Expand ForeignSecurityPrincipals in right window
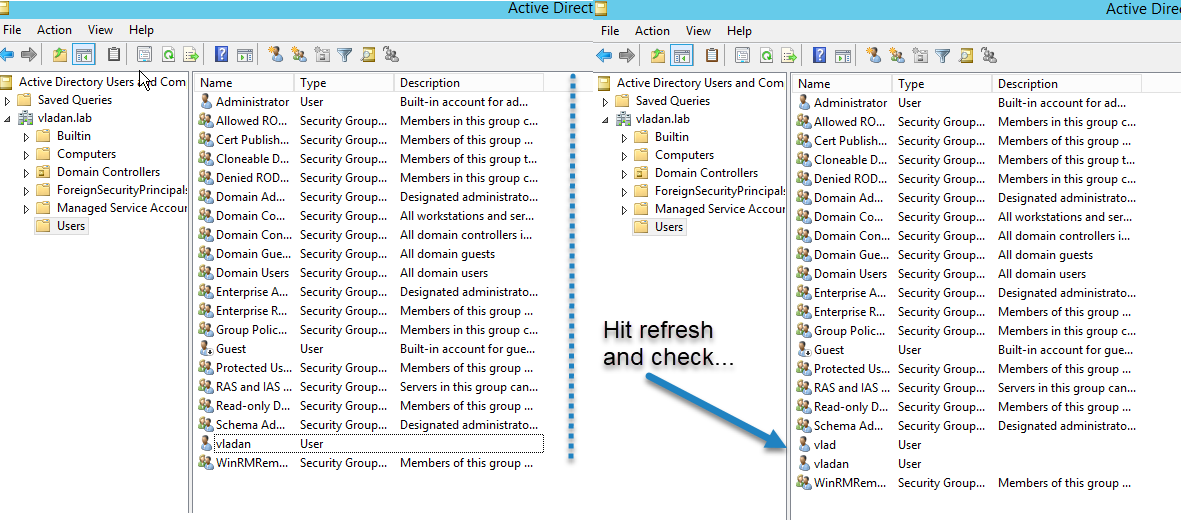1181x520 pixels. click(624, 191)
